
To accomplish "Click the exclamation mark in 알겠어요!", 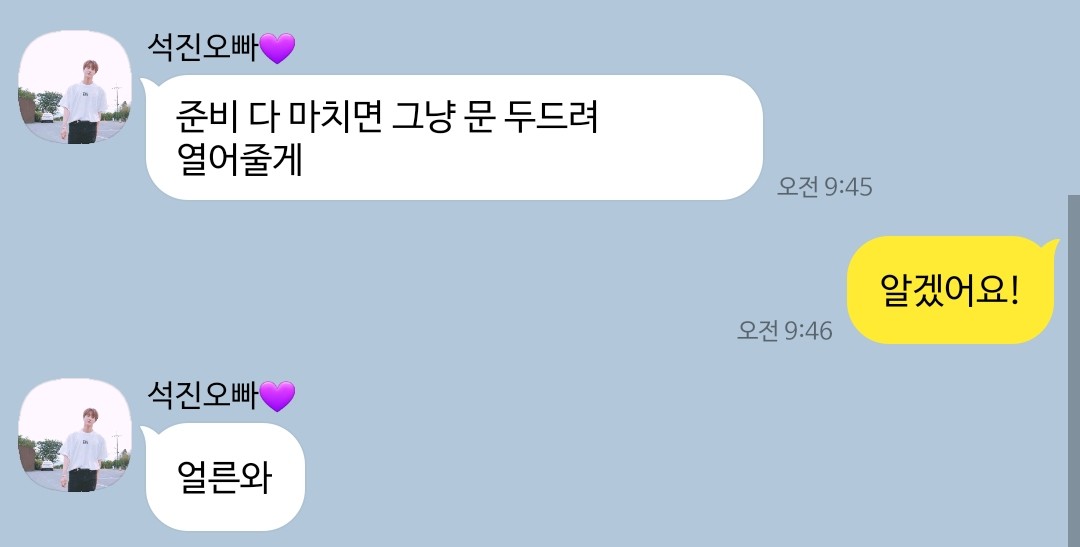I will (1012, 290).
